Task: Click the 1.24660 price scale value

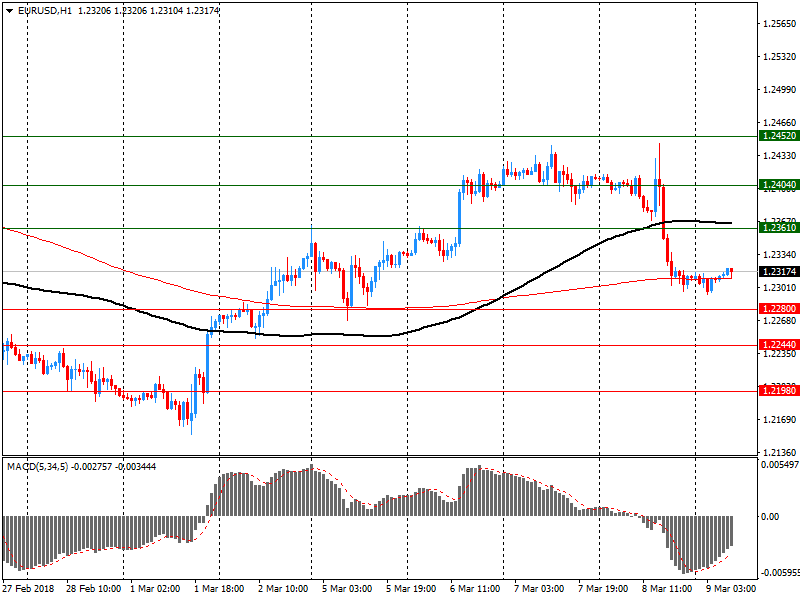Action: pos(780,122)
